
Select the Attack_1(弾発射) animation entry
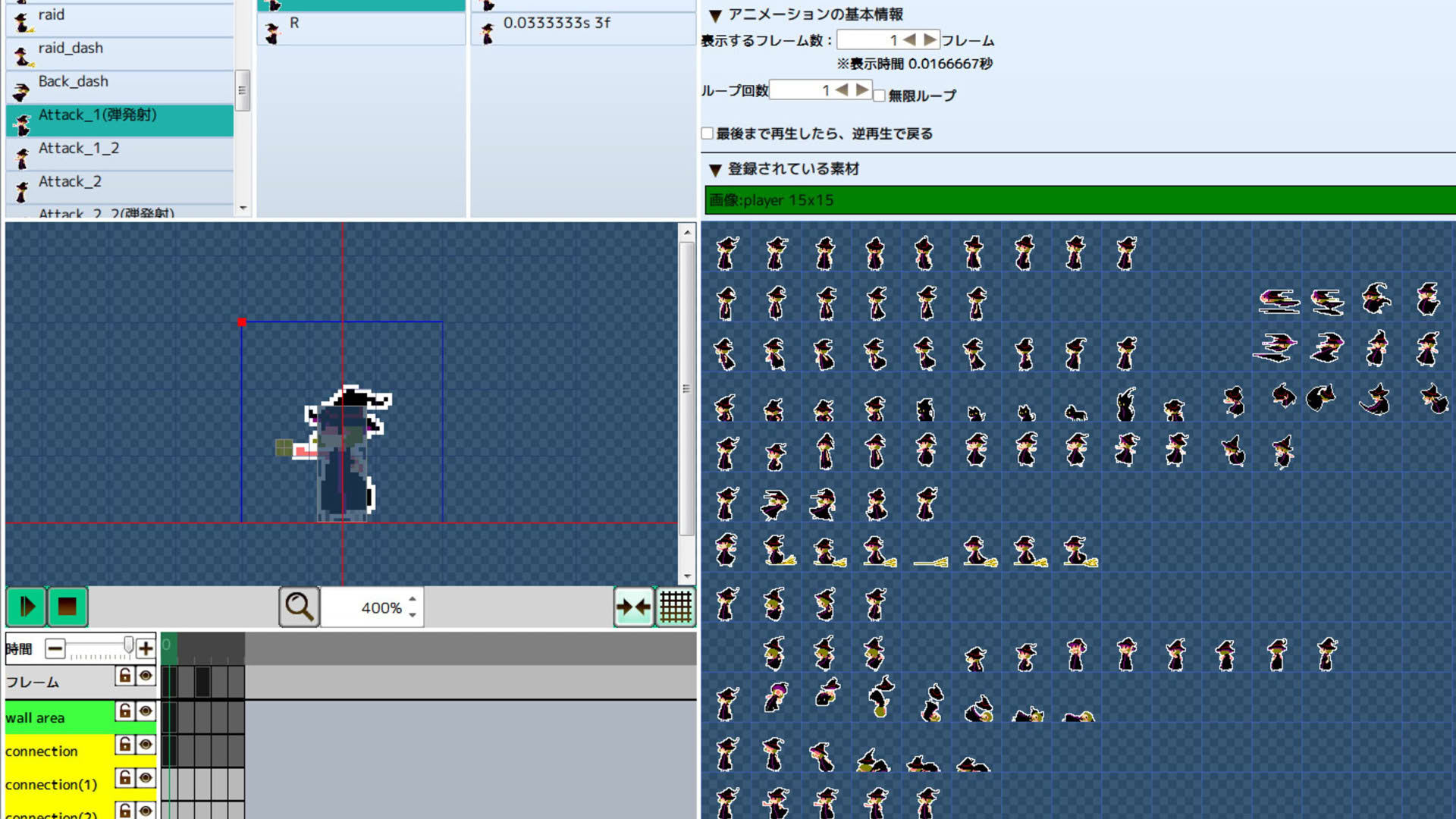tap(120, 121)
